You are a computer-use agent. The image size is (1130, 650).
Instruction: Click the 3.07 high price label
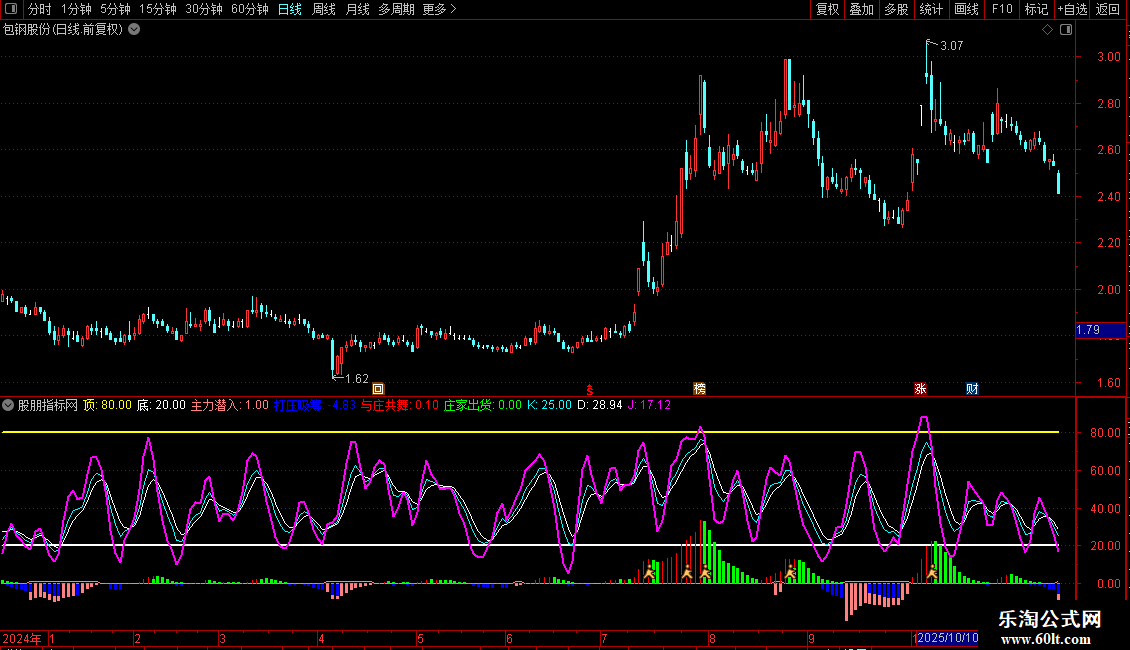tap(951, 45)
